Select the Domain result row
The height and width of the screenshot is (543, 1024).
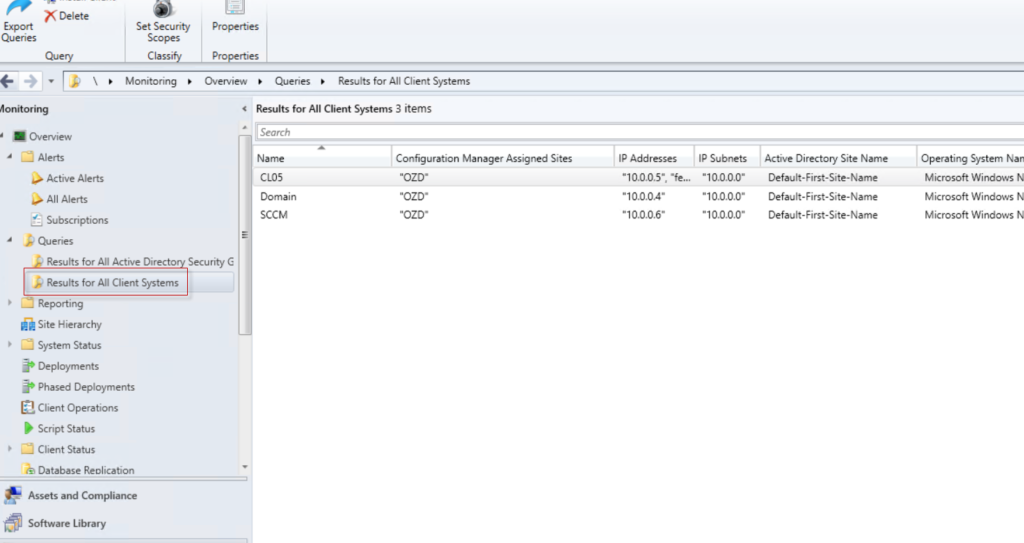(x=639, y=196)
